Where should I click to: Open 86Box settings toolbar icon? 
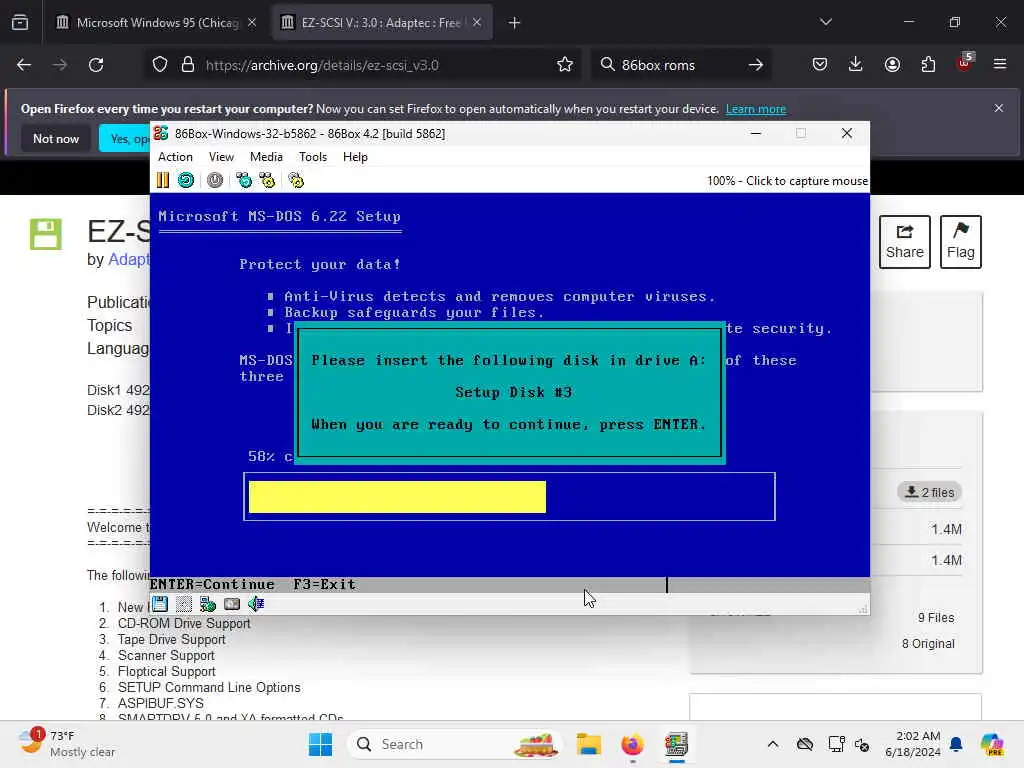(296, 180)
